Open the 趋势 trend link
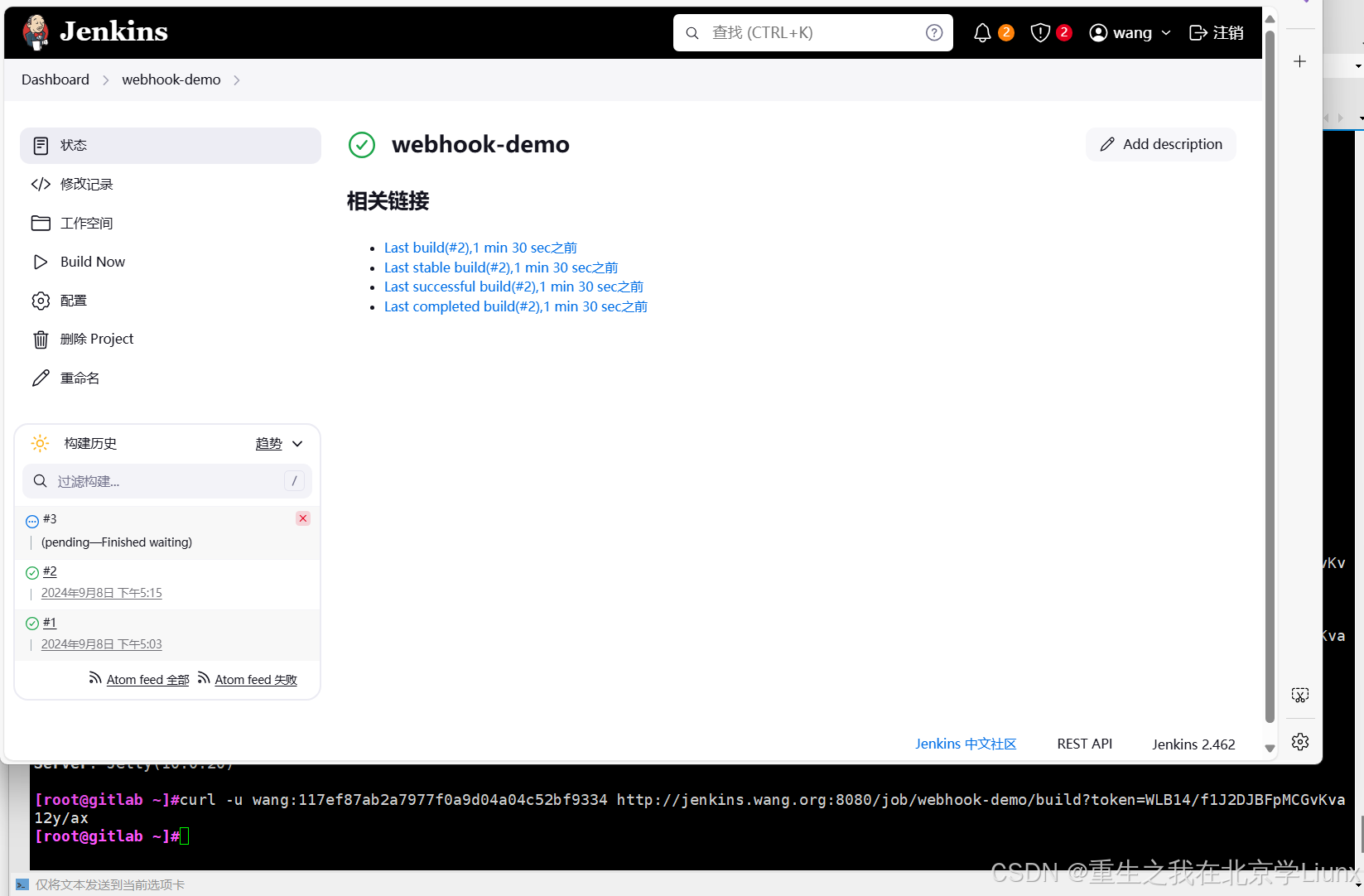 (269, 444)
